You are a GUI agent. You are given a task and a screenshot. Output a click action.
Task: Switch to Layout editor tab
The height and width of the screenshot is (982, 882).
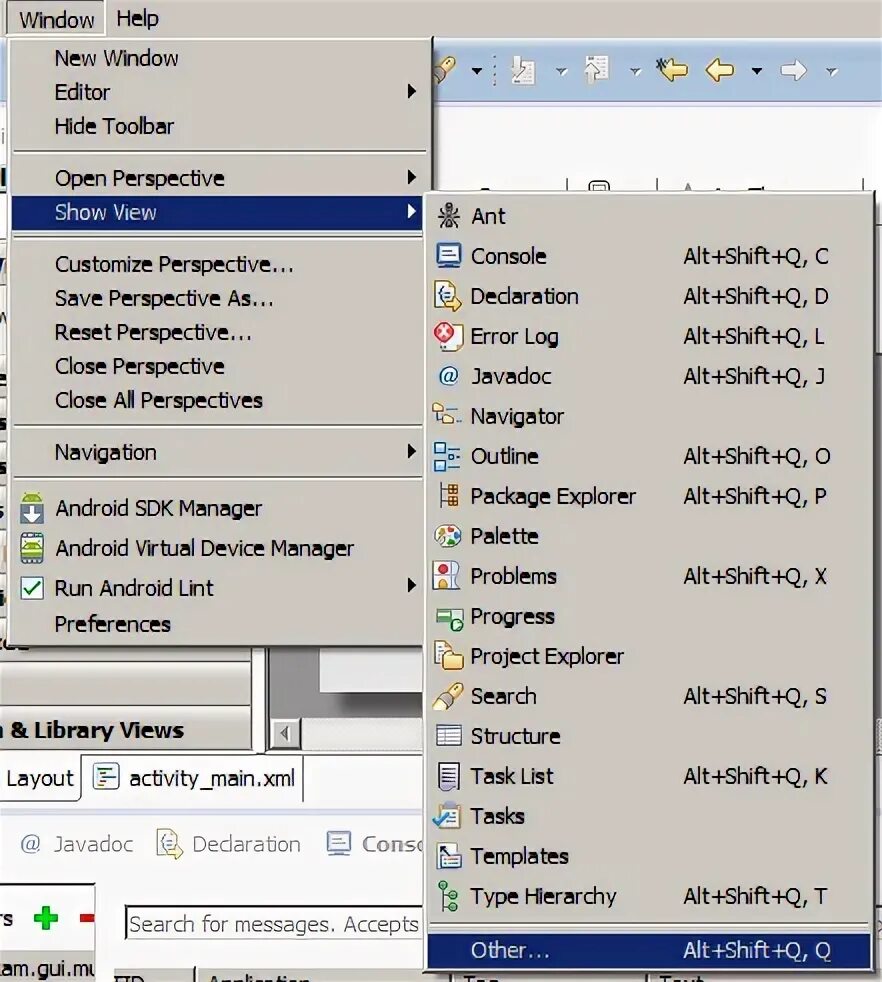click(40, 778)
